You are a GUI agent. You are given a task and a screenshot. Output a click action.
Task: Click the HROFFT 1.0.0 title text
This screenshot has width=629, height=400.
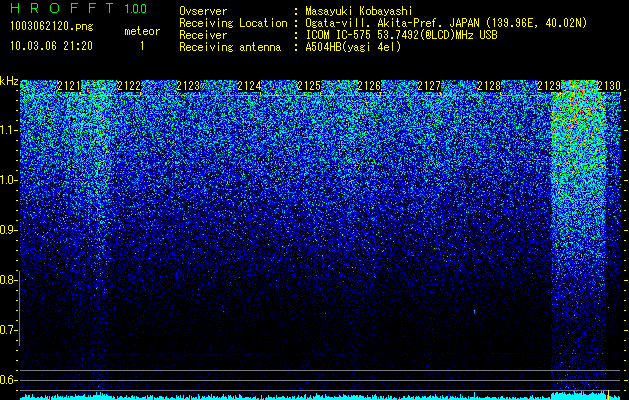[79, 8]
